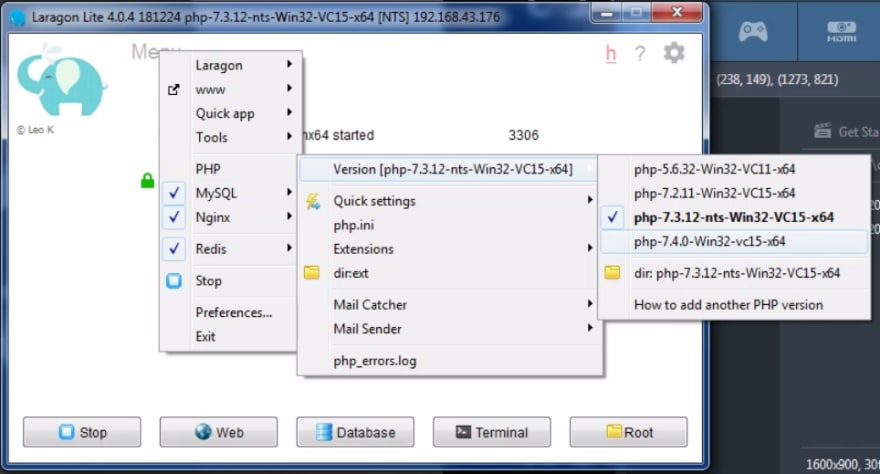The height and width of the screenshot is (474, 880).
Task: Click the red 'h' icon
Action: point(611,54)
